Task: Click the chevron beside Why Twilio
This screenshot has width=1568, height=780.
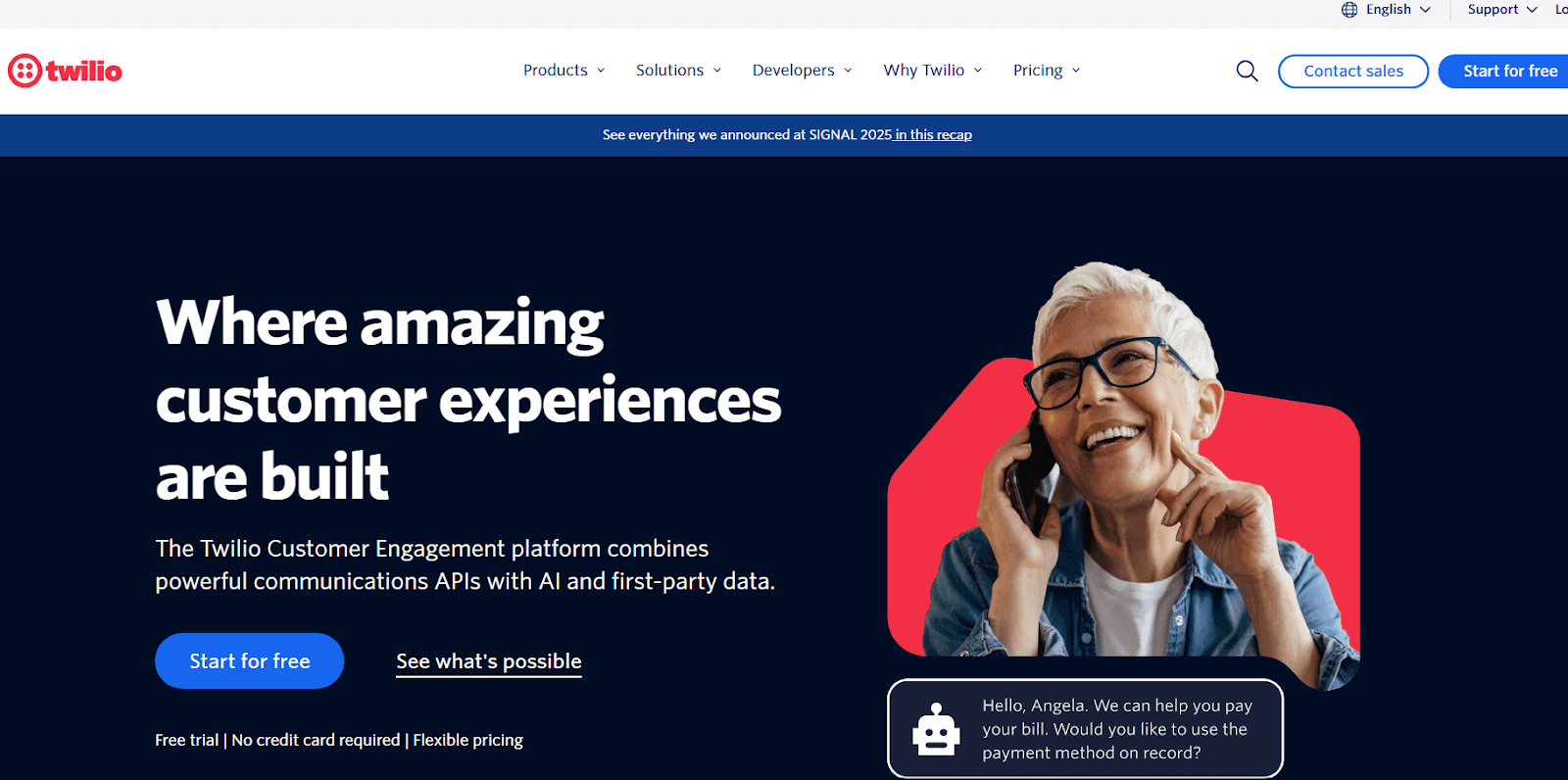Action: click(x=978, y=71)
